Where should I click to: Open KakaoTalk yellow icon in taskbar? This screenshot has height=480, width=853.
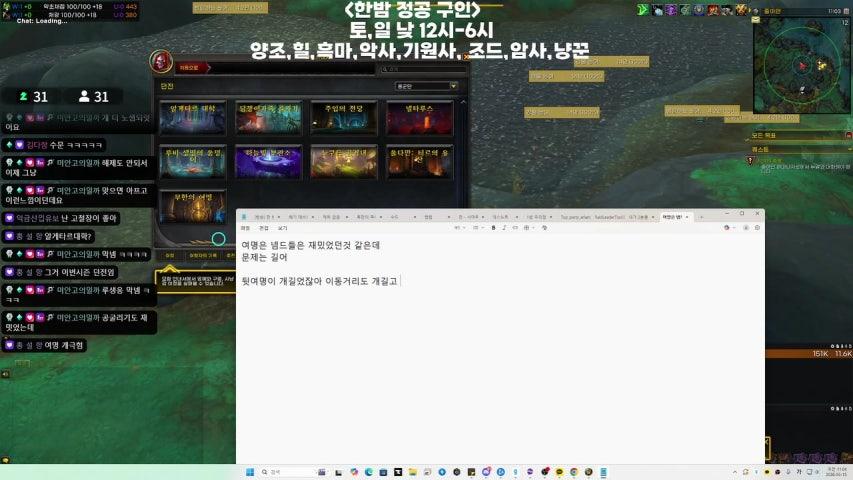[559, 472]
